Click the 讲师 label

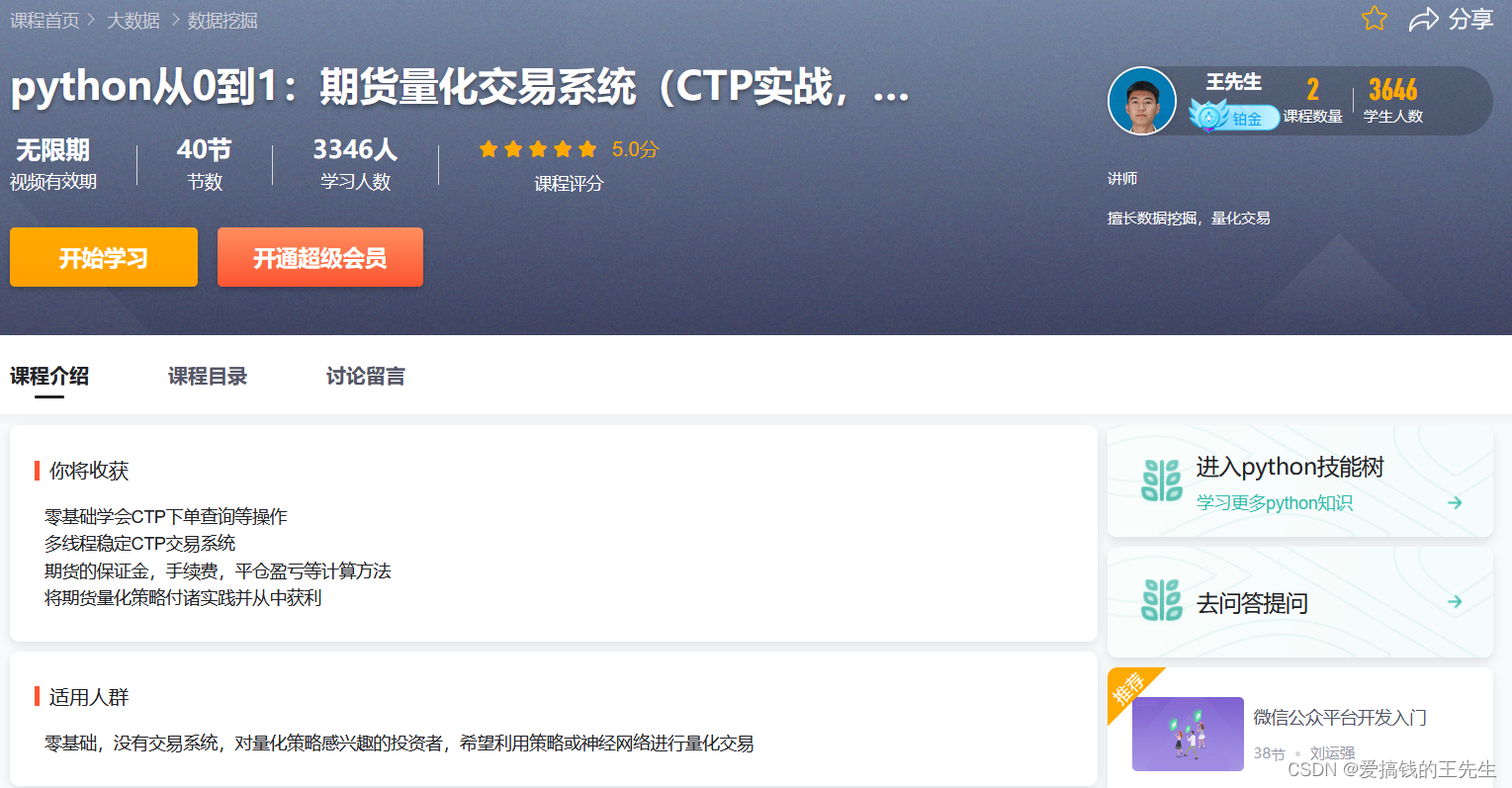(x=1122, y=178)
